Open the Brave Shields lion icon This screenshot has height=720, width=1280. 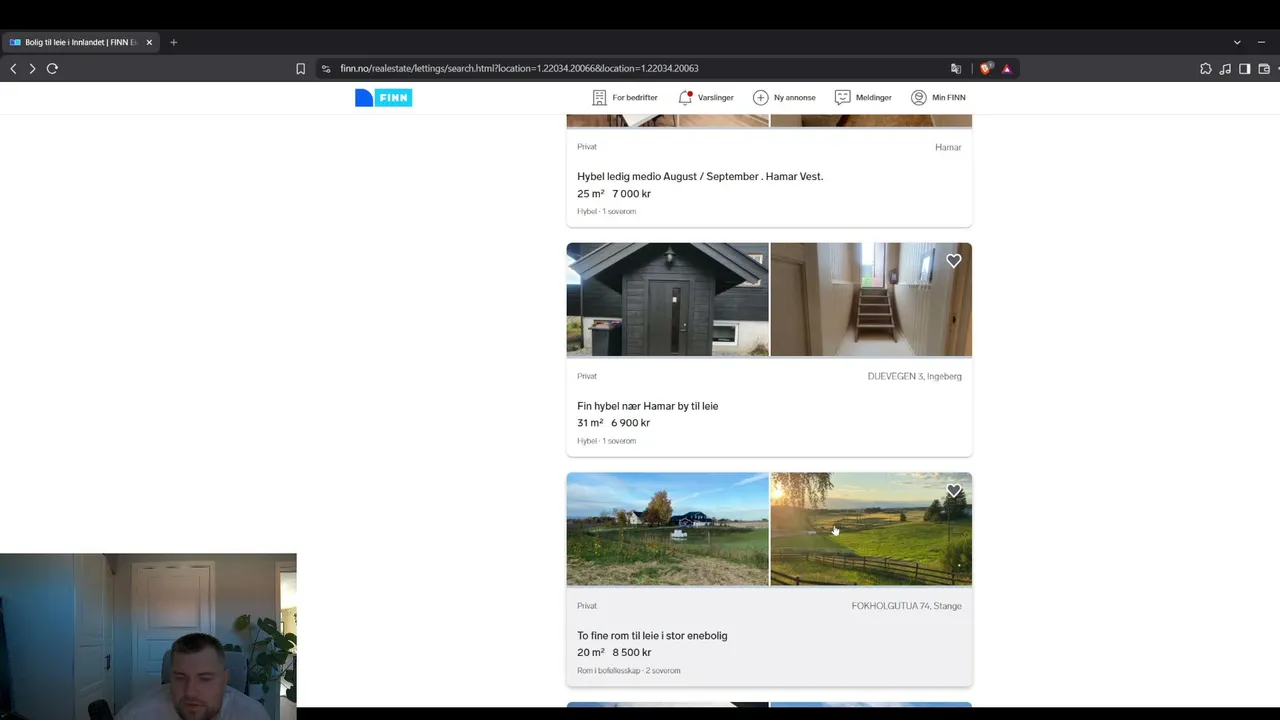(986, 68)
